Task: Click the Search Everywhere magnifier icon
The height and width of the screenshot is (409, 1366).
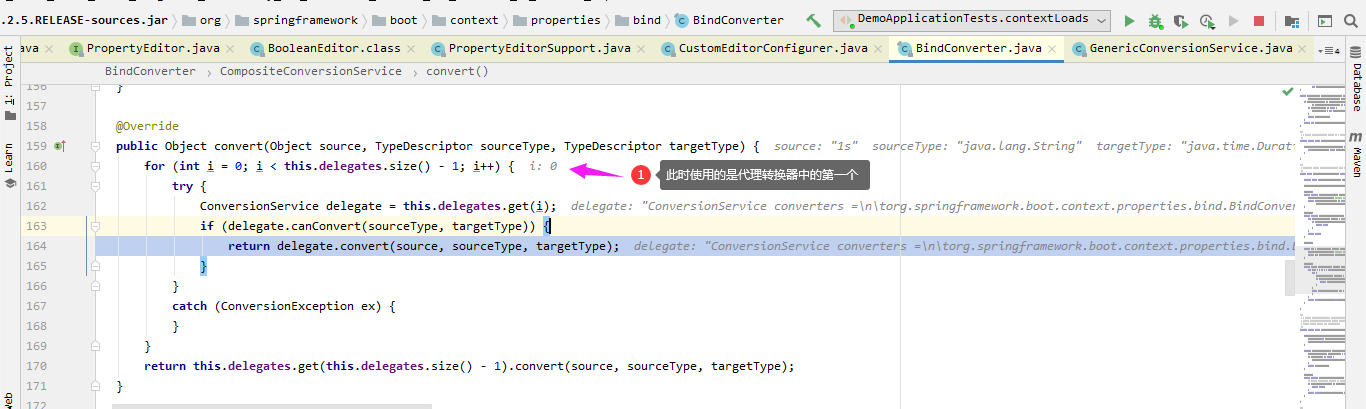Action: [1351, 20]
